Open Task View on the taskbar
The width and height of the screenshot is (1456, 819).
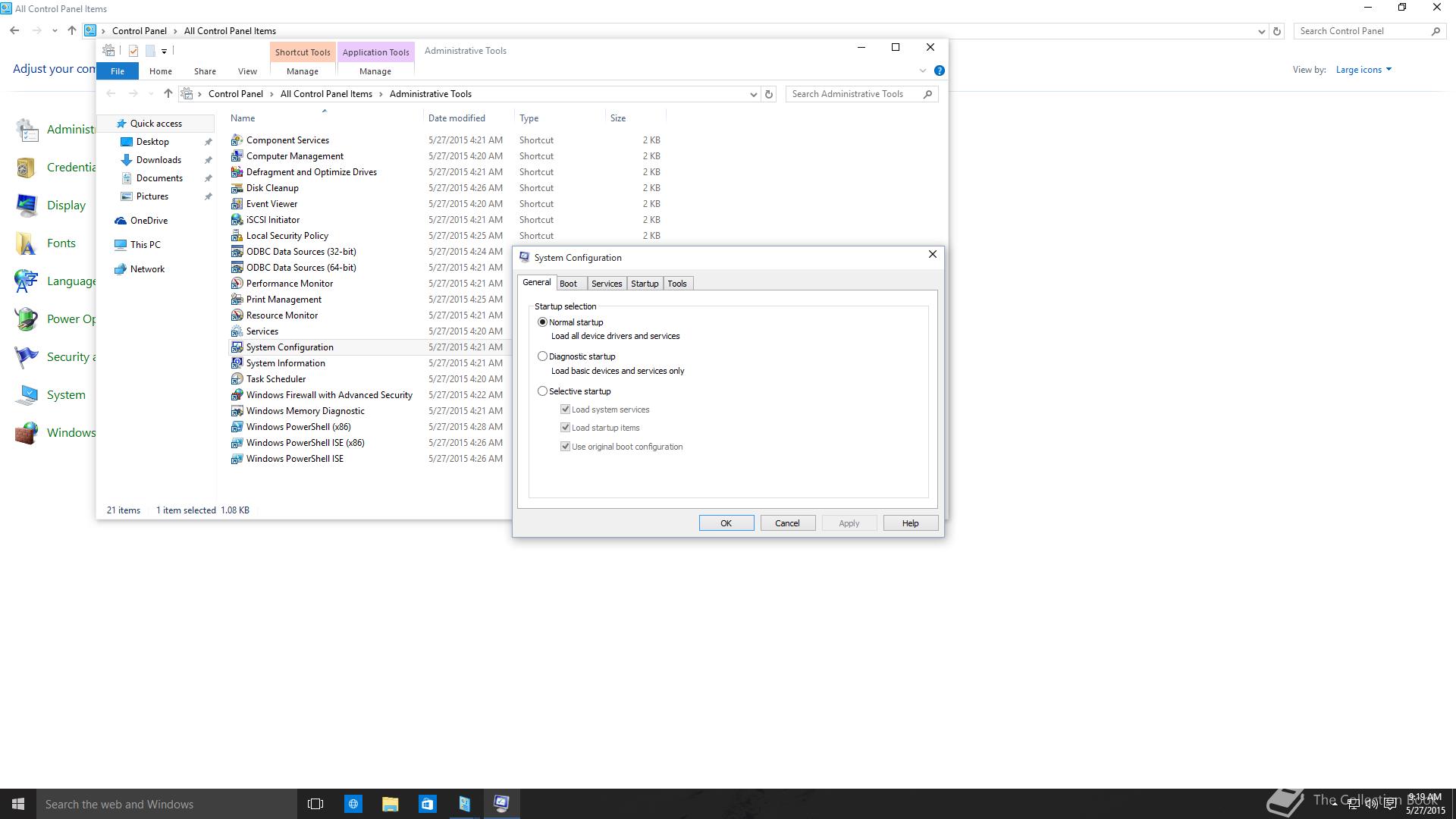click(315, 804)
